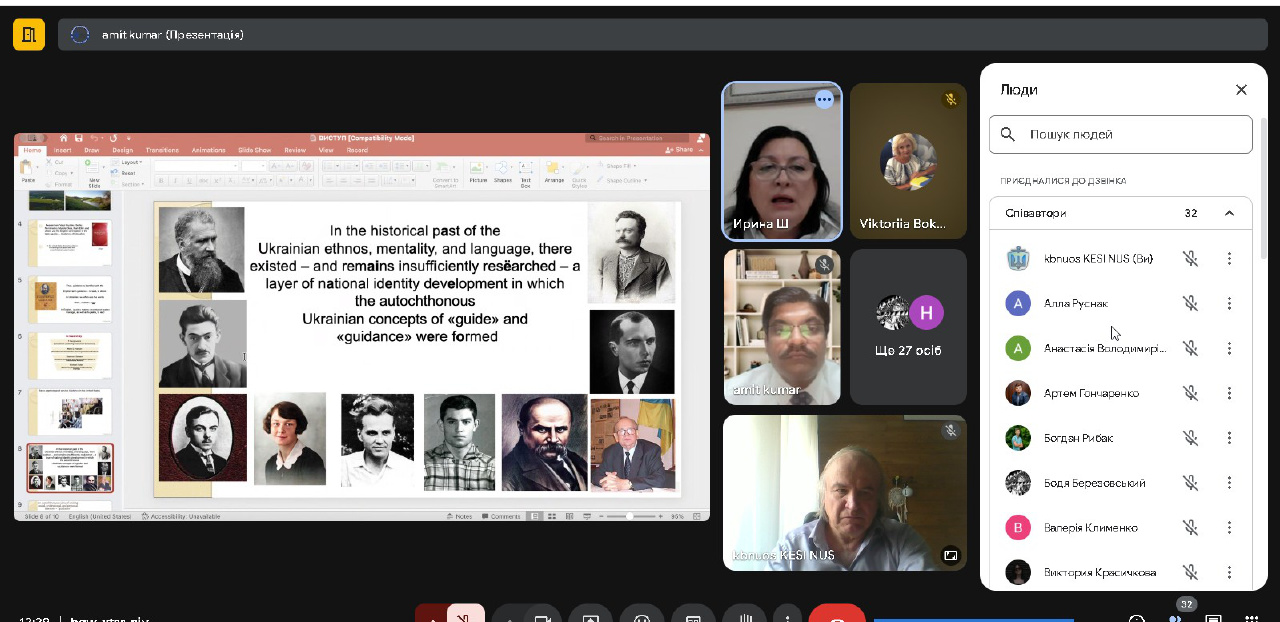
Task: Toggle Анастасія Володимирівна's microphone icon
Action: pos(1190,349)
